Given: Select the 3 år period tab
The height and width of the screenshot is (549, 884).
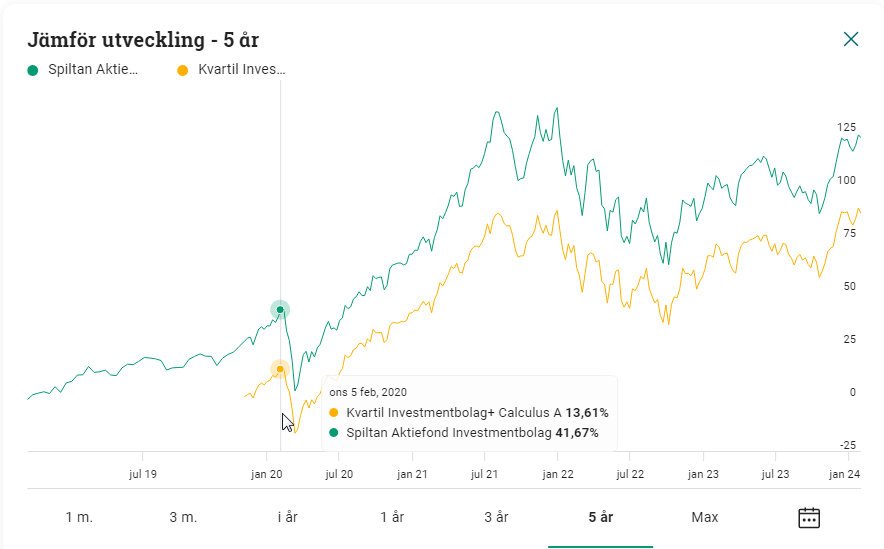Looking at the screenshot, I should coord(496,517).
